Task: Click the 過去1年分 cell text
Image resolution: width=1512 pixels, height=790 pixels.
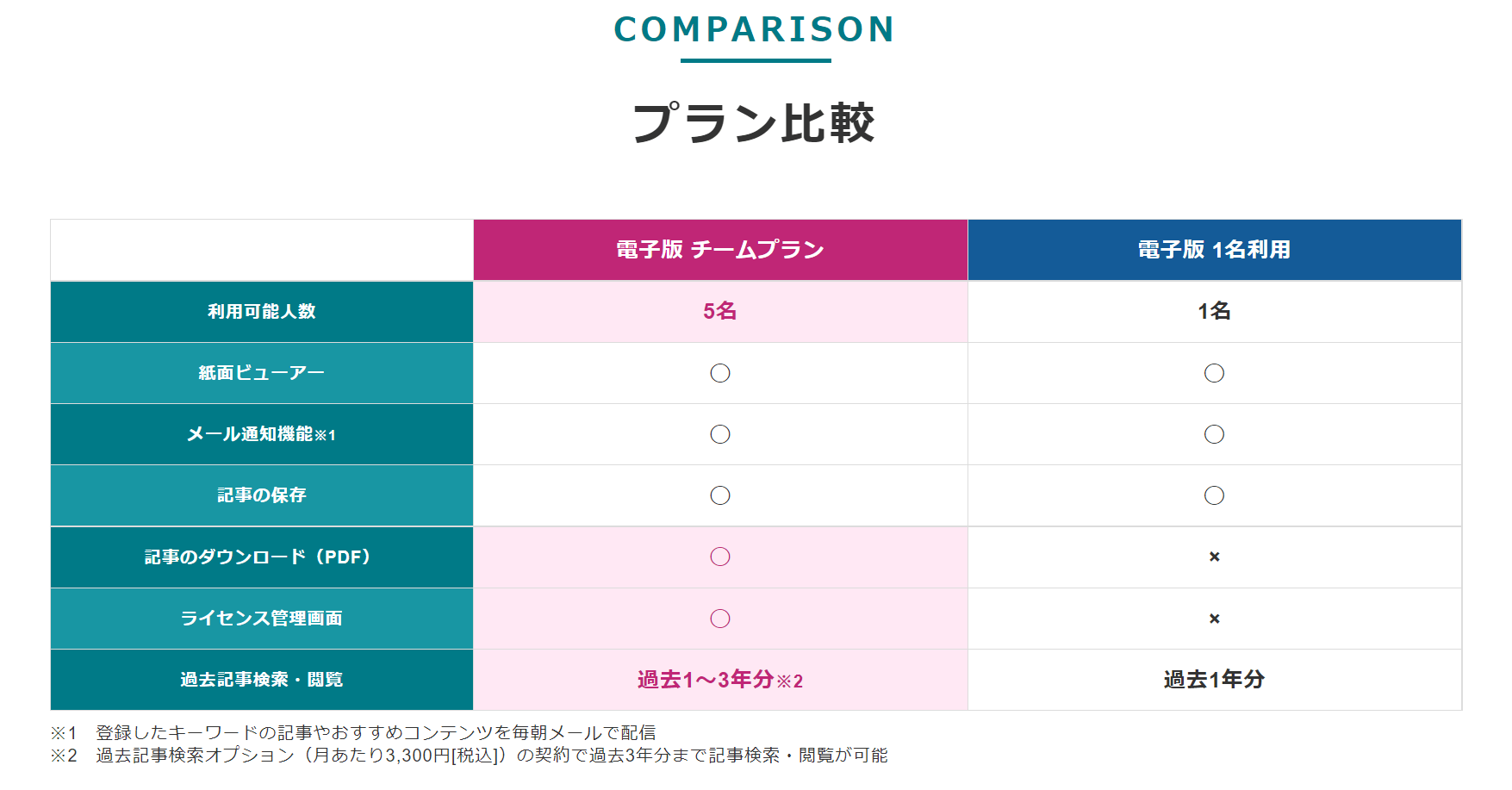Action: tap(1214, 680)
